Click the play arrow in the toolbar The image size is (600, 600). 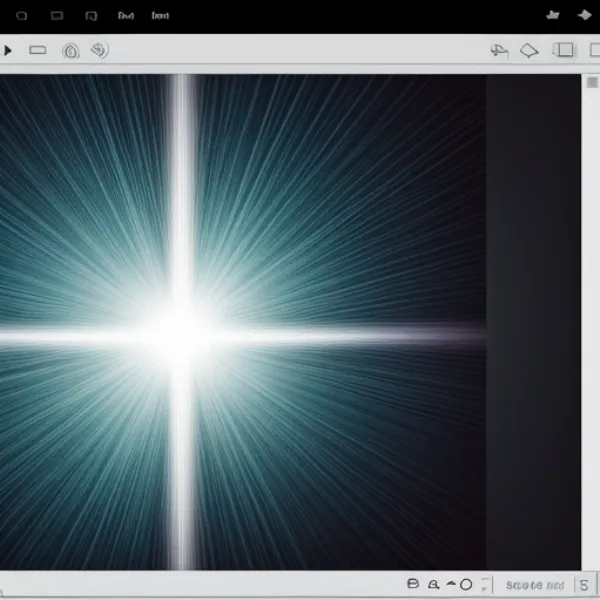click(x=8, y=50)
